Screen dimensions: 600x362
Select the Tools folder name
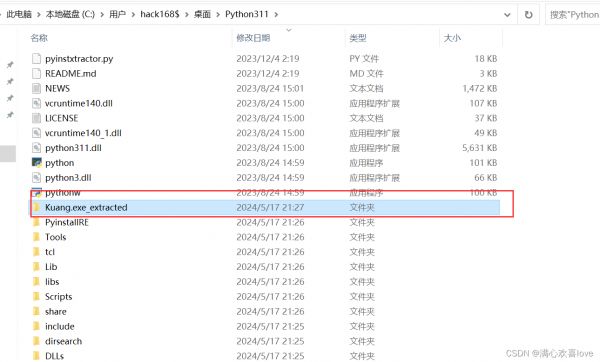click(55, 237)
